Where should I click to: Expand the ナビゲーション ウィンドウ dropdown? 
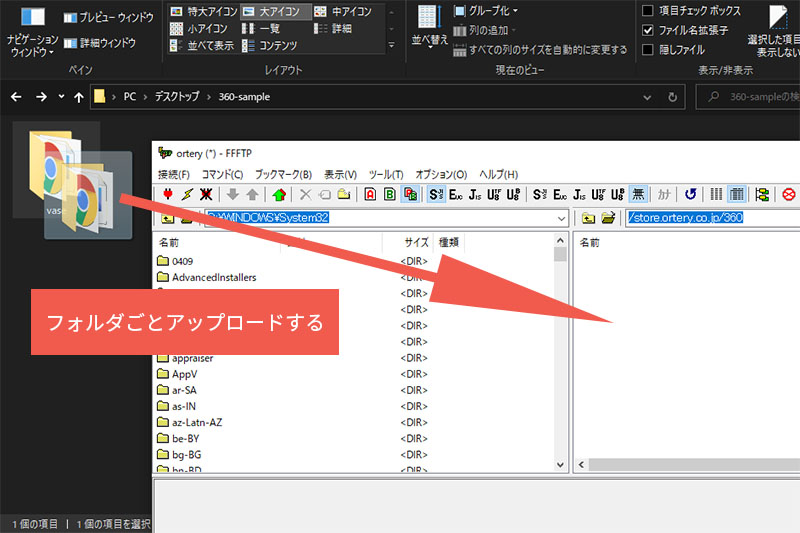[31, 46]
